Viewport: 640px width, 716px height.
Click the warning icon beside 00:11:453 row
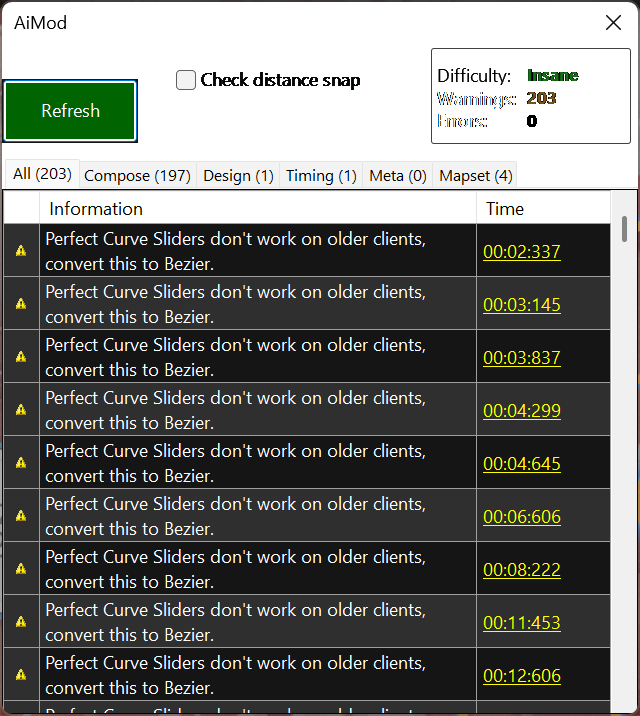[21, 622]
